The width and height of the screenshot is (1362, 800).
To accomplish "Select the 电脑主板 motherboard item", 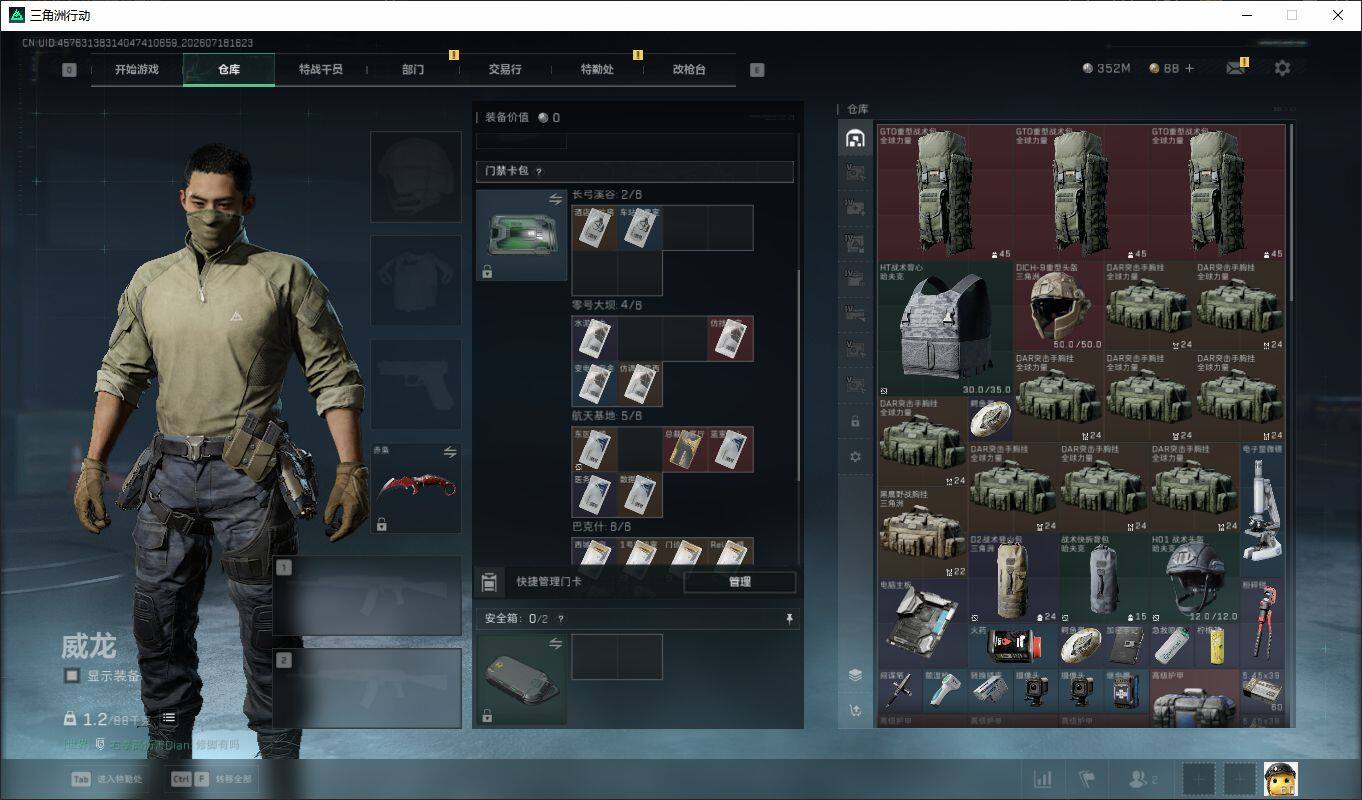I will pyautogui.click(x=923, y=623).
